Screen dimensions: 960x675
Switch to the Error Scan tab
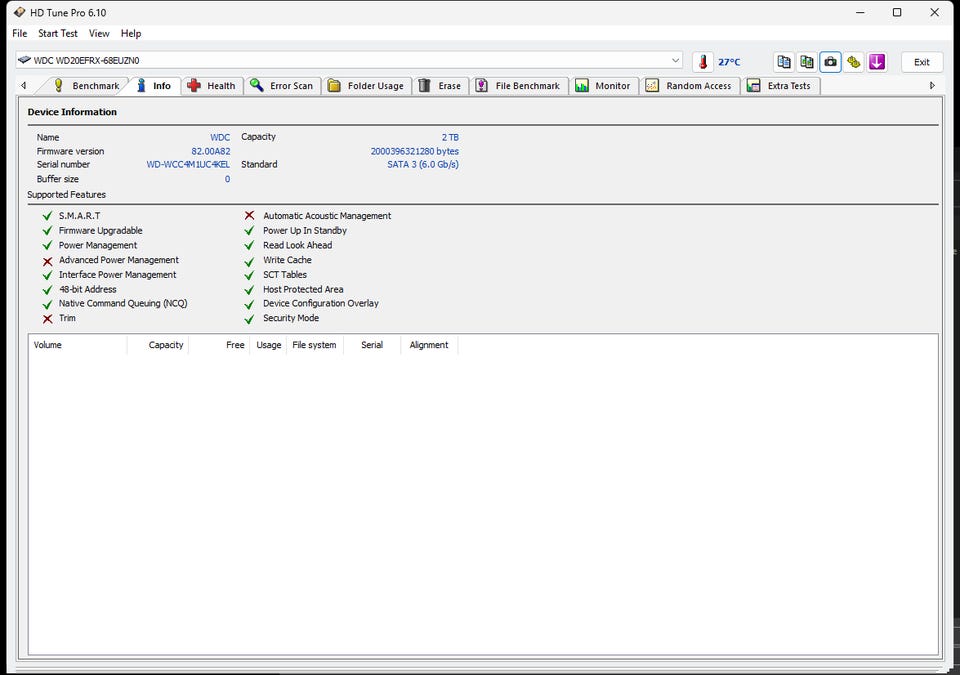(x=283, y=86)
